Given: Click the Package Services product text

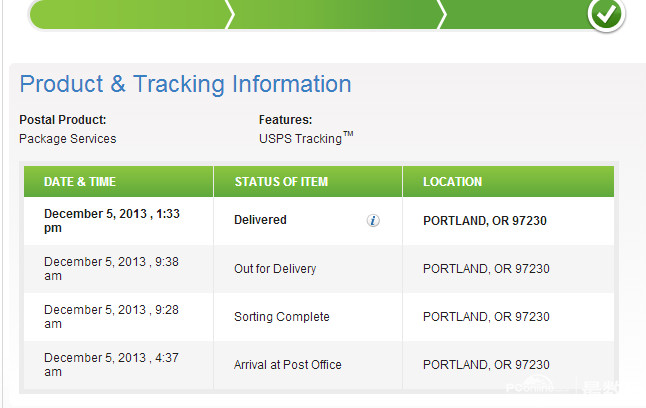Looking at the screenshot, I should [68, 138].
